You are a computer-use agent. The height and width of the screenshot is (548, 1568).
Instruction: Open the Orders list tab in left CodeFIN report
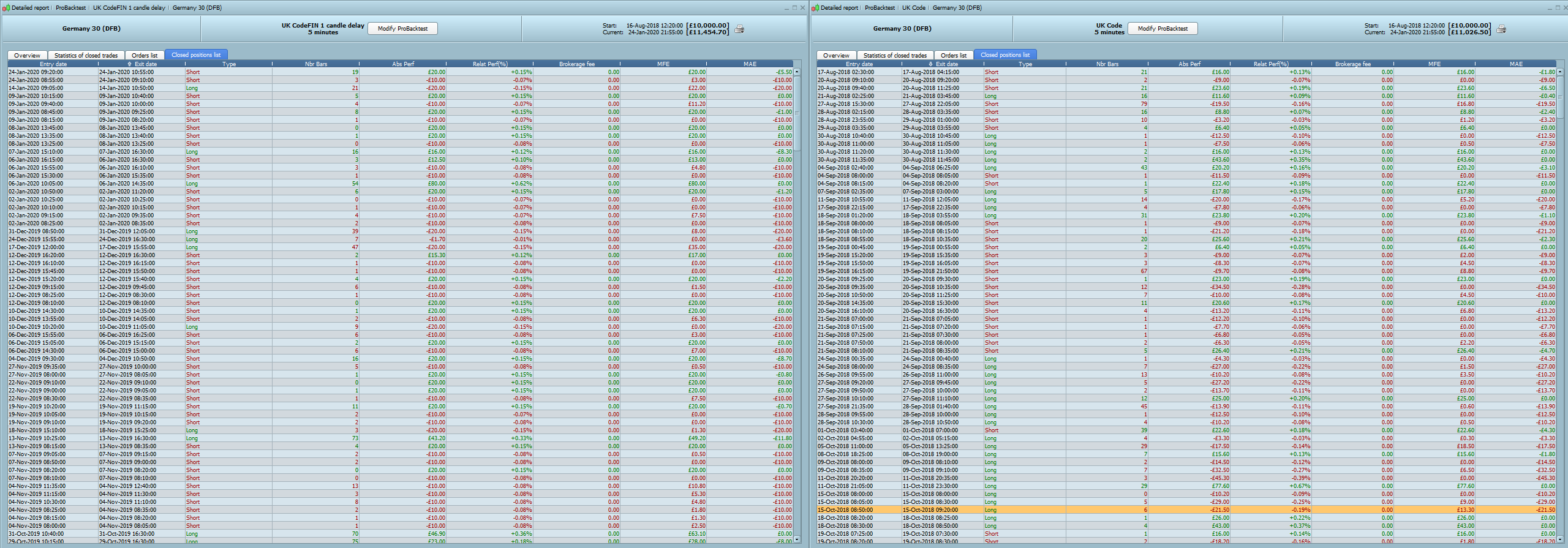click(145, 55)
